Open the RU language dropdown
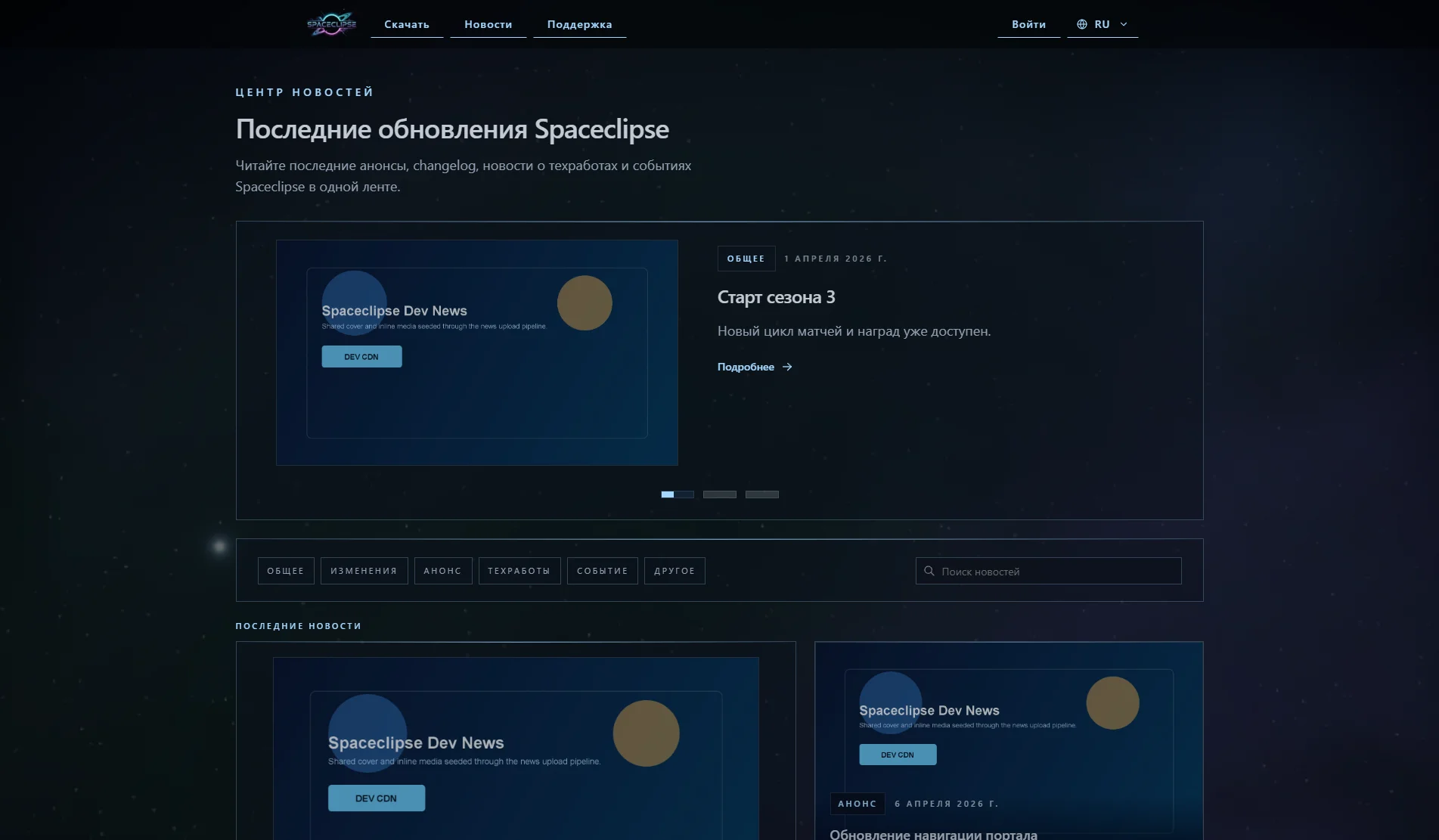This screenshot has height=840, width=1439. pos(1101,23)
